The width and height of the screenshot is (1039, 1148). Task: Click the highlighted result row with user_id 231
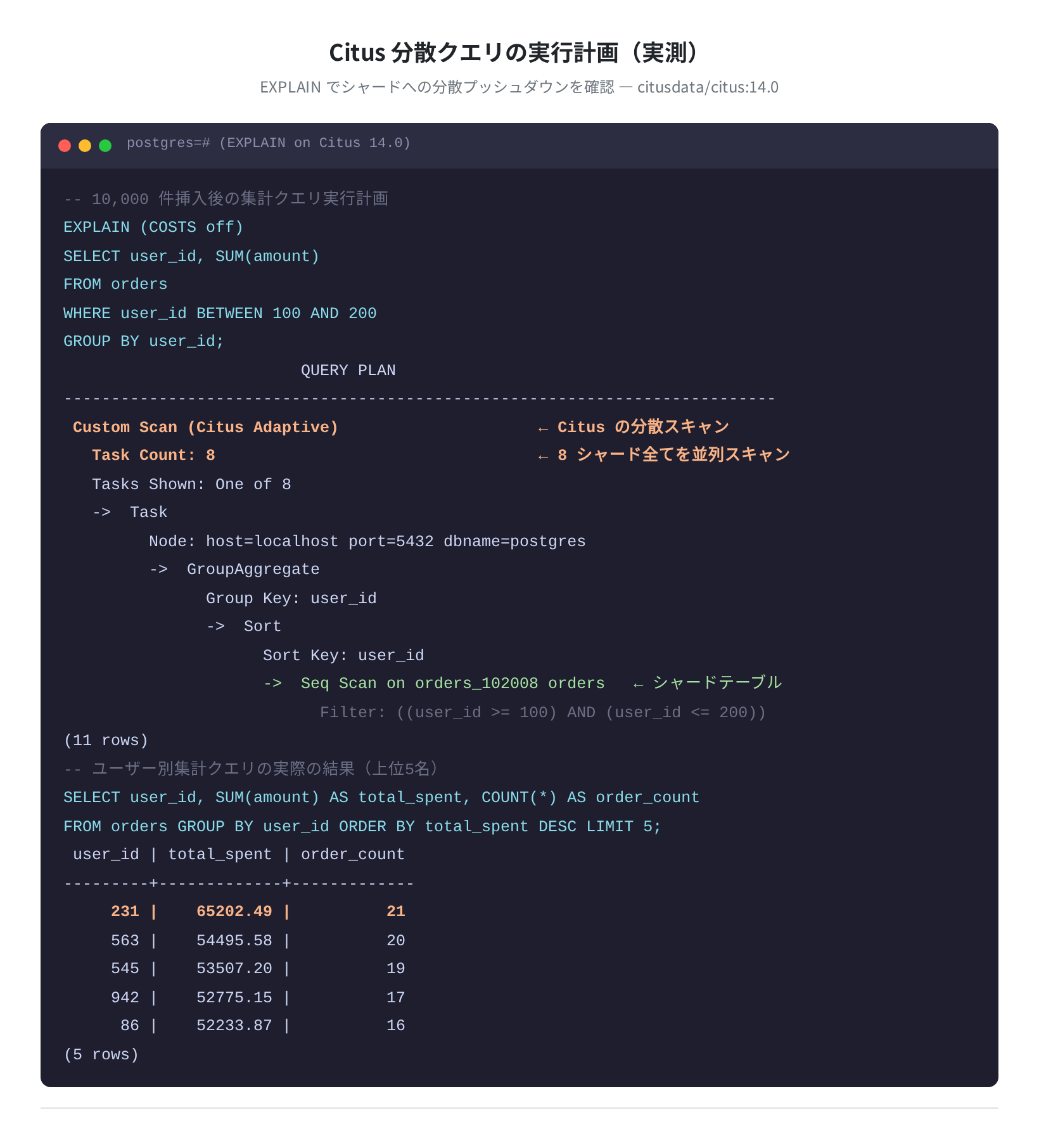click(x=258, y=912)
